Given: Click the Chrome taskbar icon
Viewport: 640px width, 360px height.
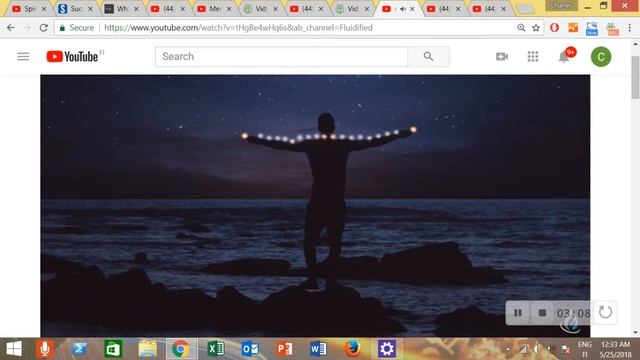Looking at the screenshot, I should [x=180, y=349].
